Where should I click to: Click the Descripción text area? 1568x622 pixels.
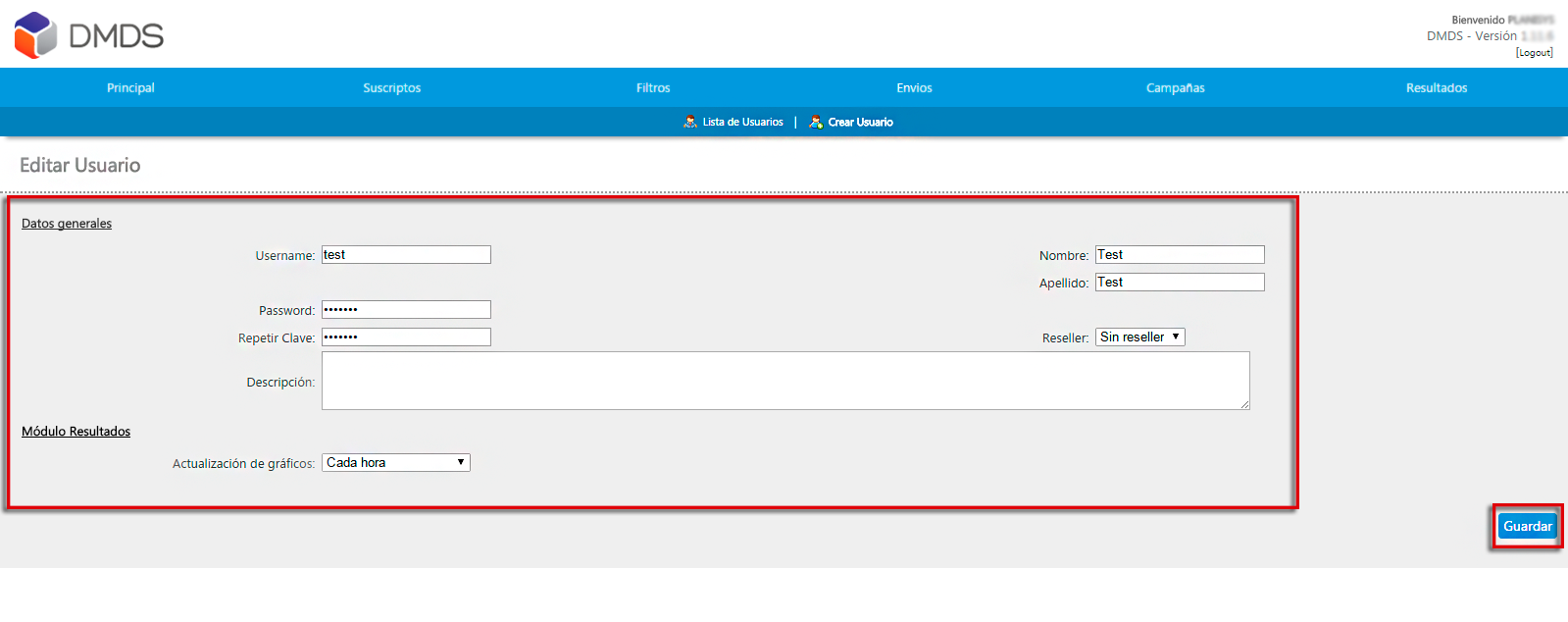pyautogui.click(x=785, y=381)
